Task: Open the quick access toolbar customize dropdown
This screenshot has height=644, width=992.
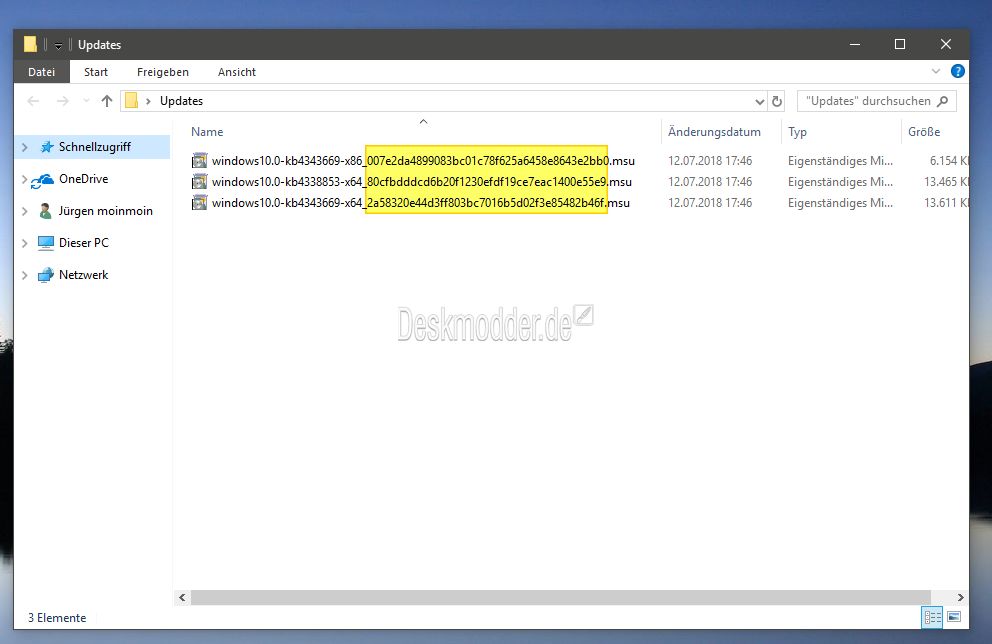Action: click(58, 46)
